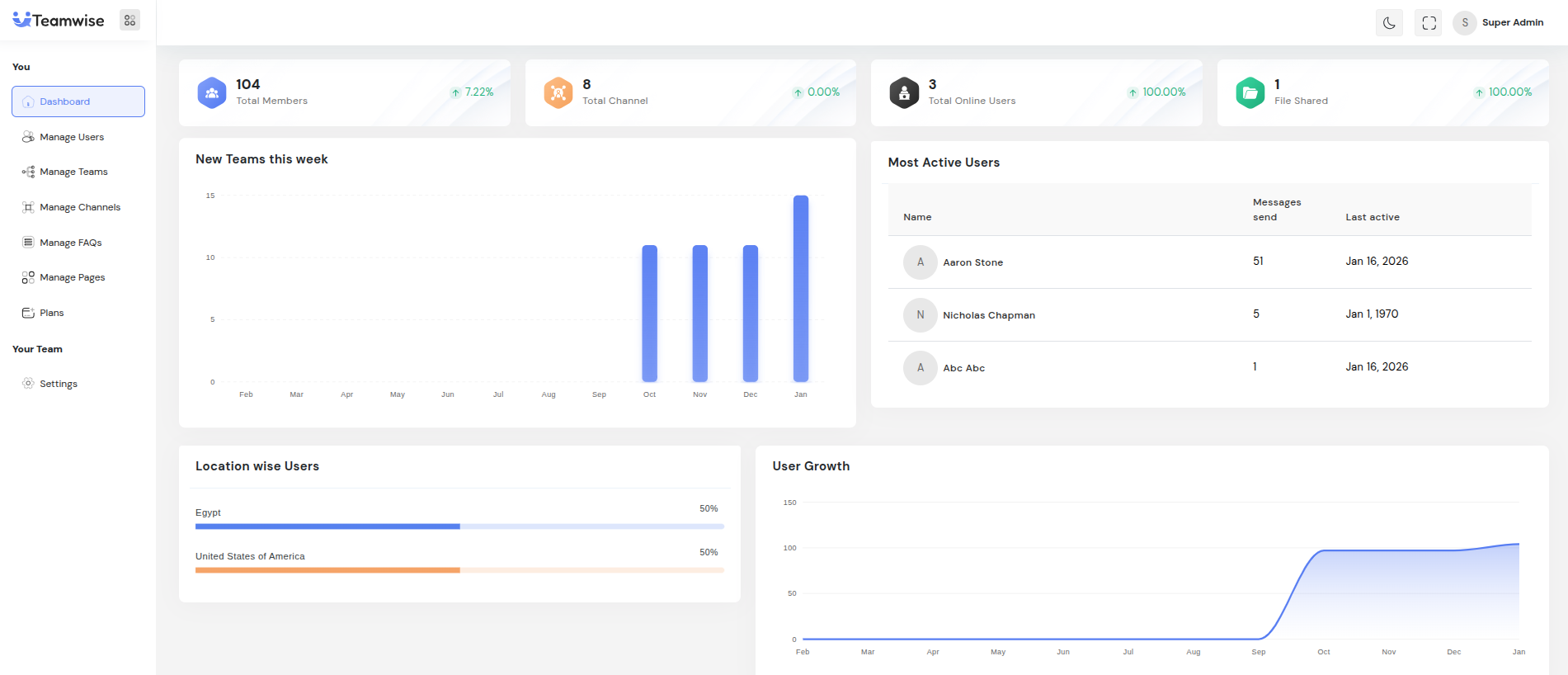Click the Total Online Users icon
Image resolution: width=1568 pixels, height=675 pixels.
(x=904, y=92)
